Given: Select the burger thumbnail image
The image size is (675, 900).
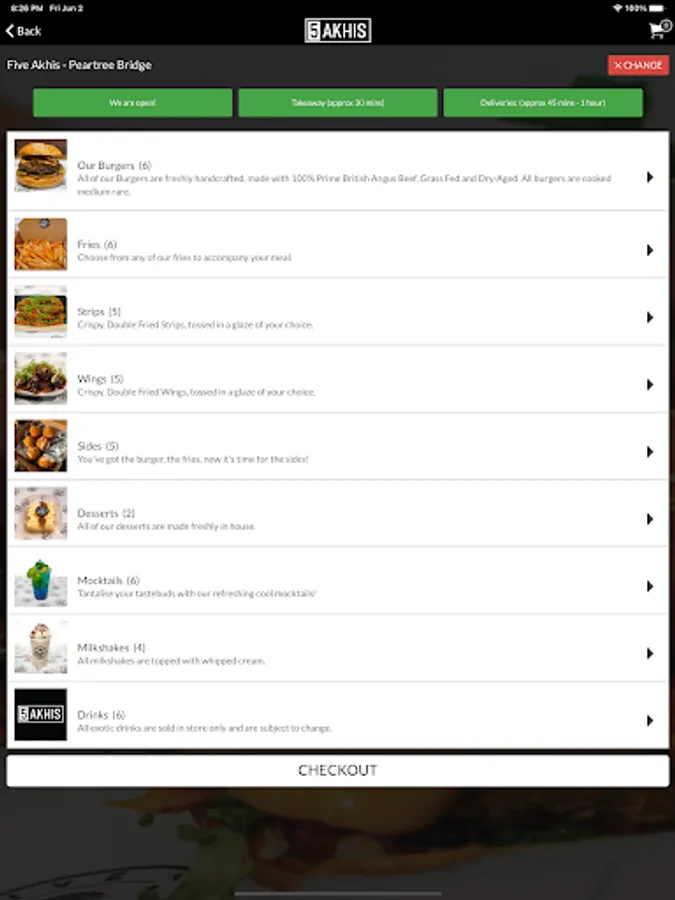Looking at the screenshot, I should click(x=41, y=166).
